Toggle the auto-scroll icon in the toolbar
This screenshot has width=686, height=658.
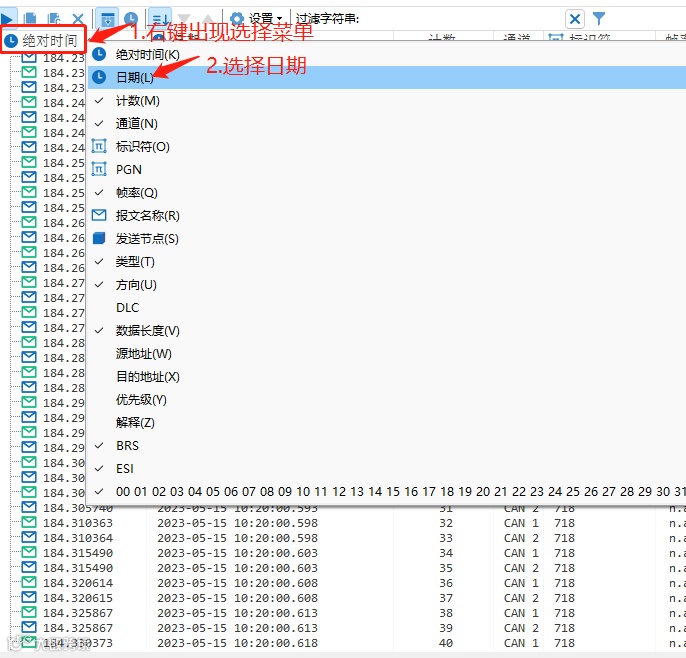point(108,19)
